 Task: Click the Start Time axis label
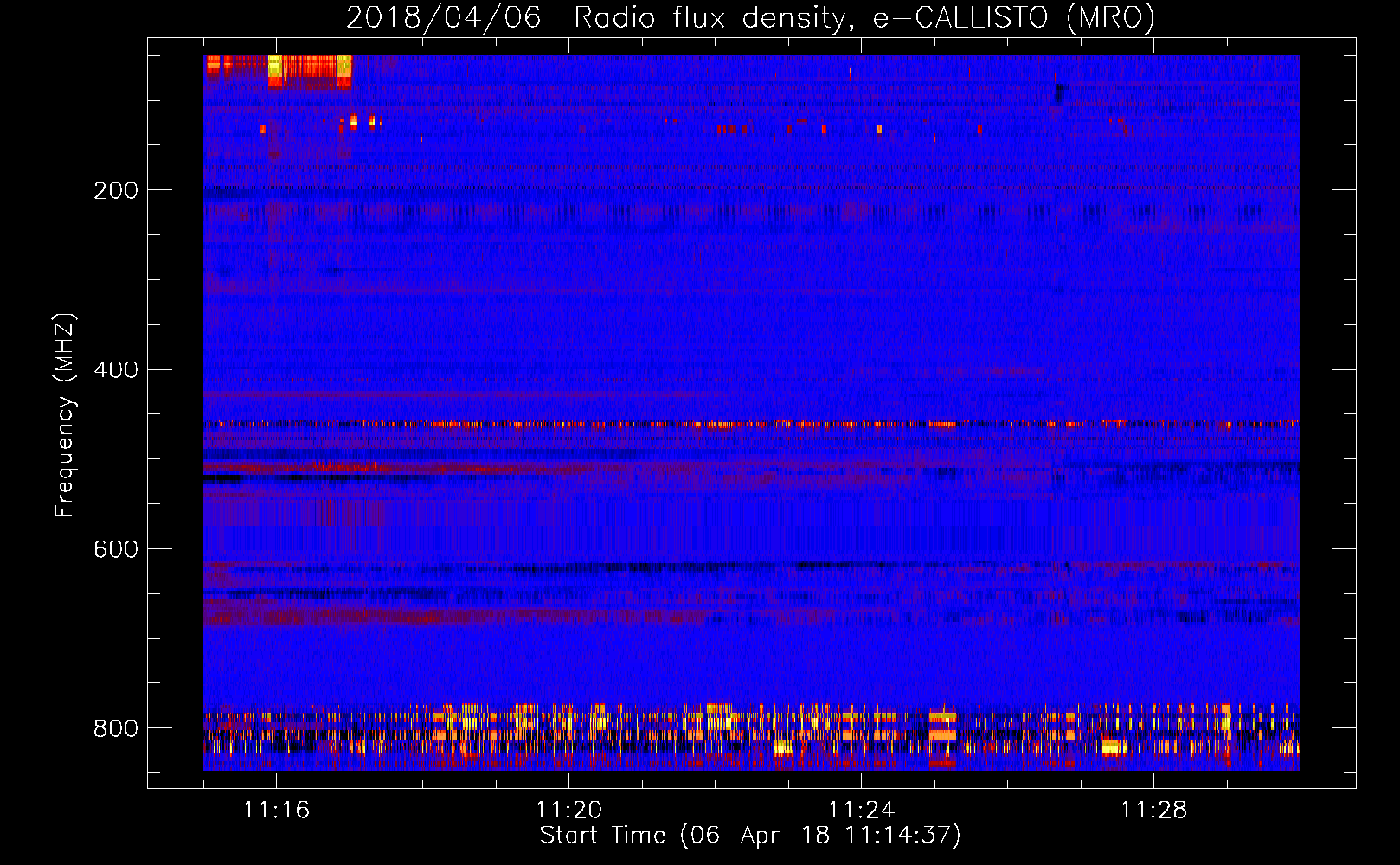click(750, 836)
